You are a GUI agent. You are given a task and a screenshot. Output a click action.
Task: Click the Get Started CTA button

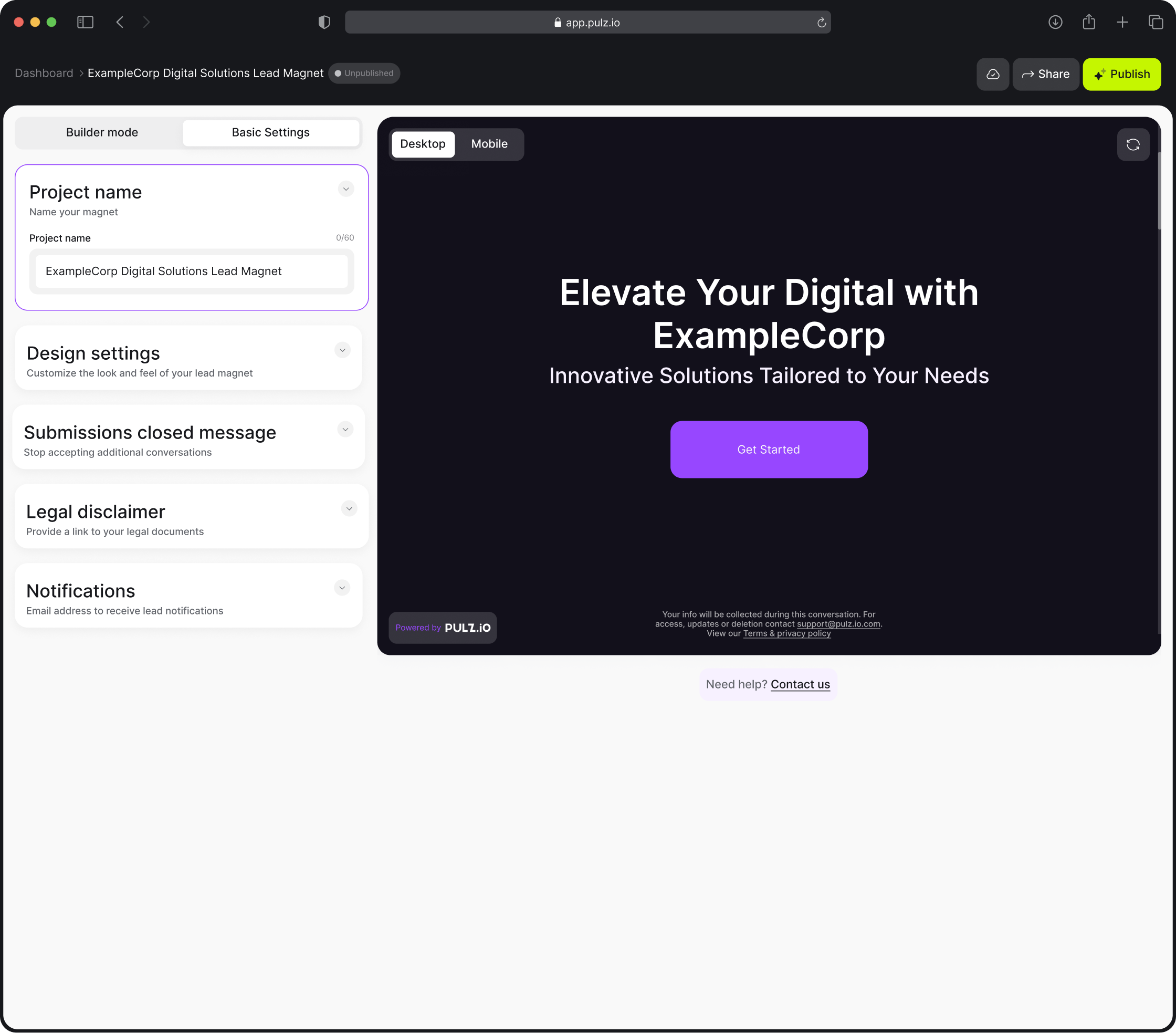click(768, 449)
